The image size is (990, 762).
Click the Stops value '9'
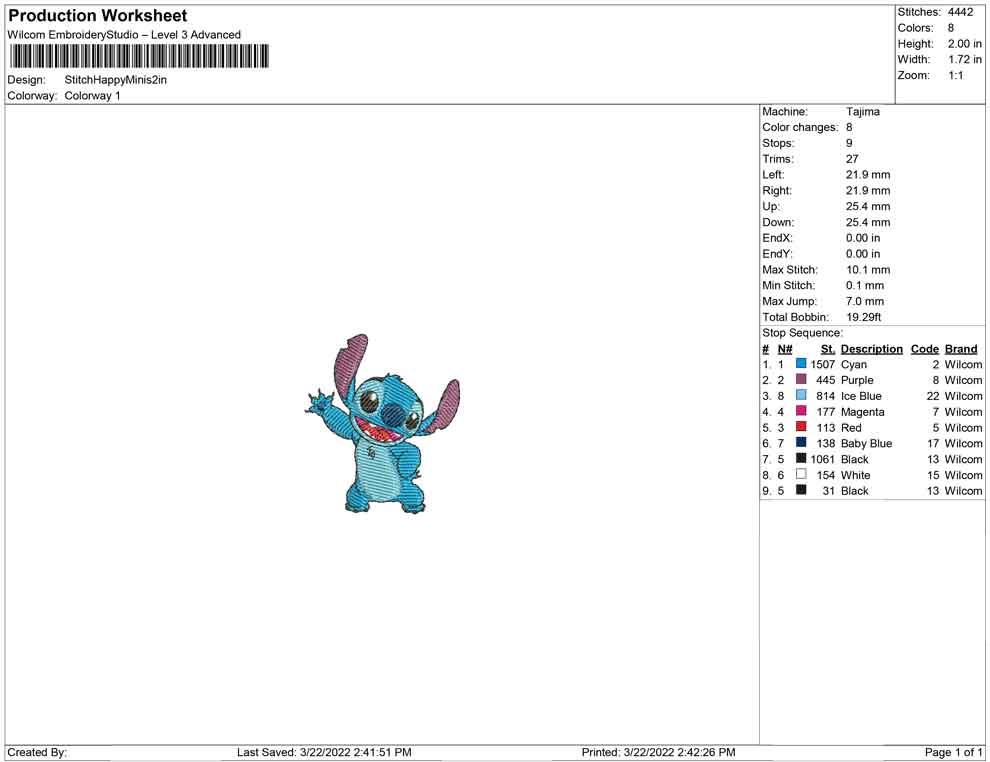coord(849,143)
